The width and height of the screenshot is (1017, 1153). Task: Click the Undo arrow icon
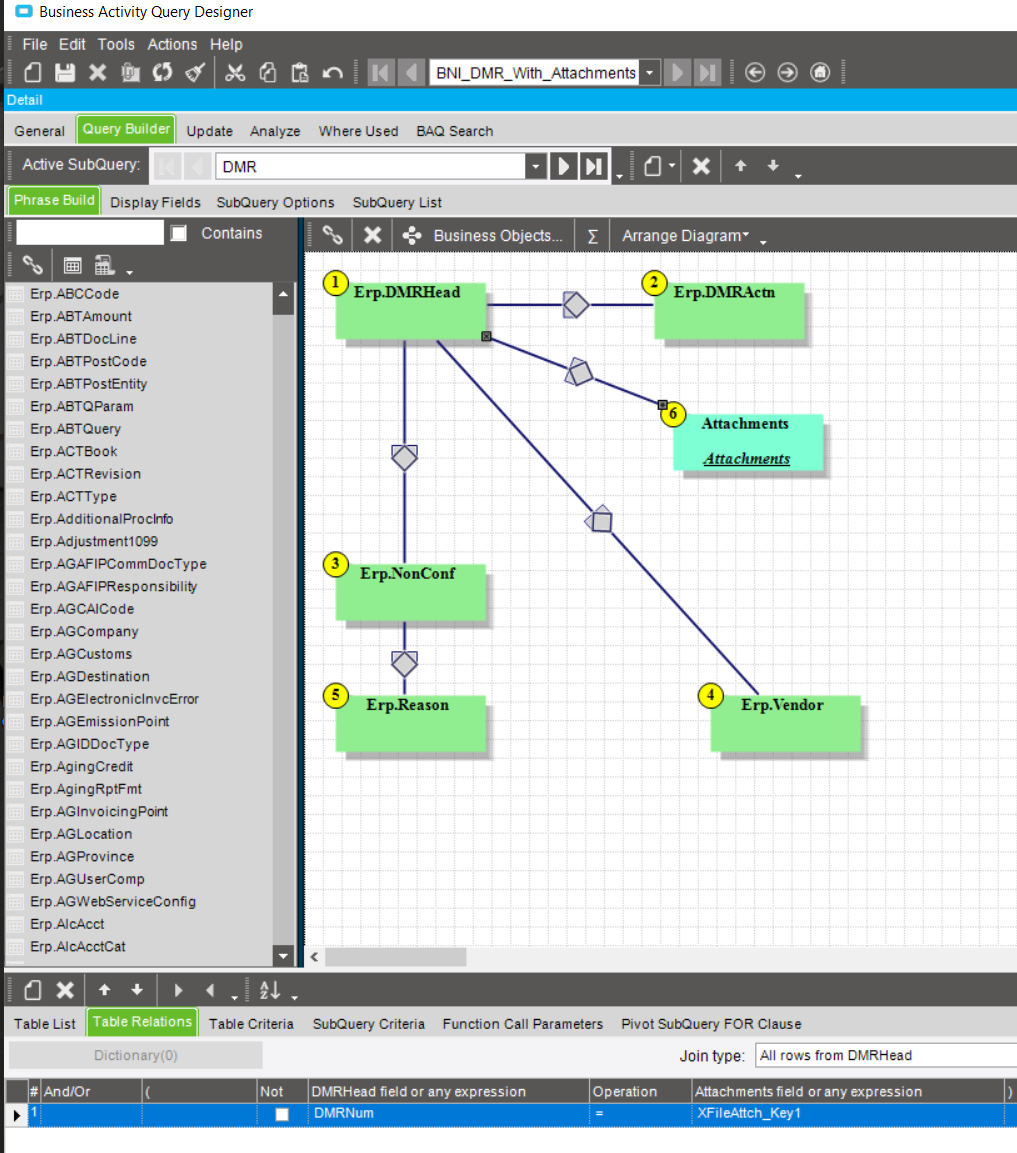(333, 73)
